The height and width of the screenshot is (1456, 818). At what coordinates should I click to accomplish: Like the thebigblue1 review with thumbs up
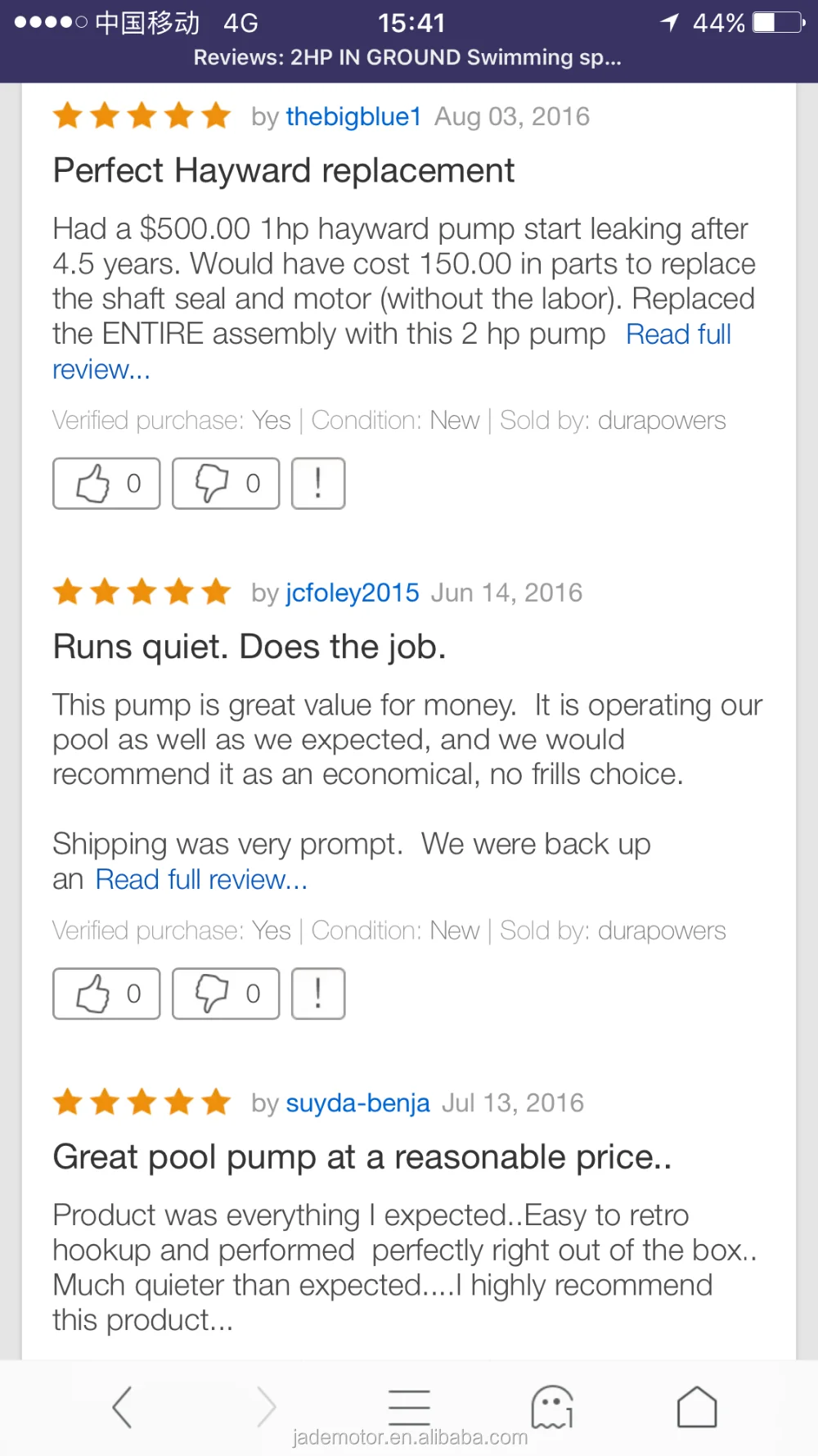tap(106, 484)
